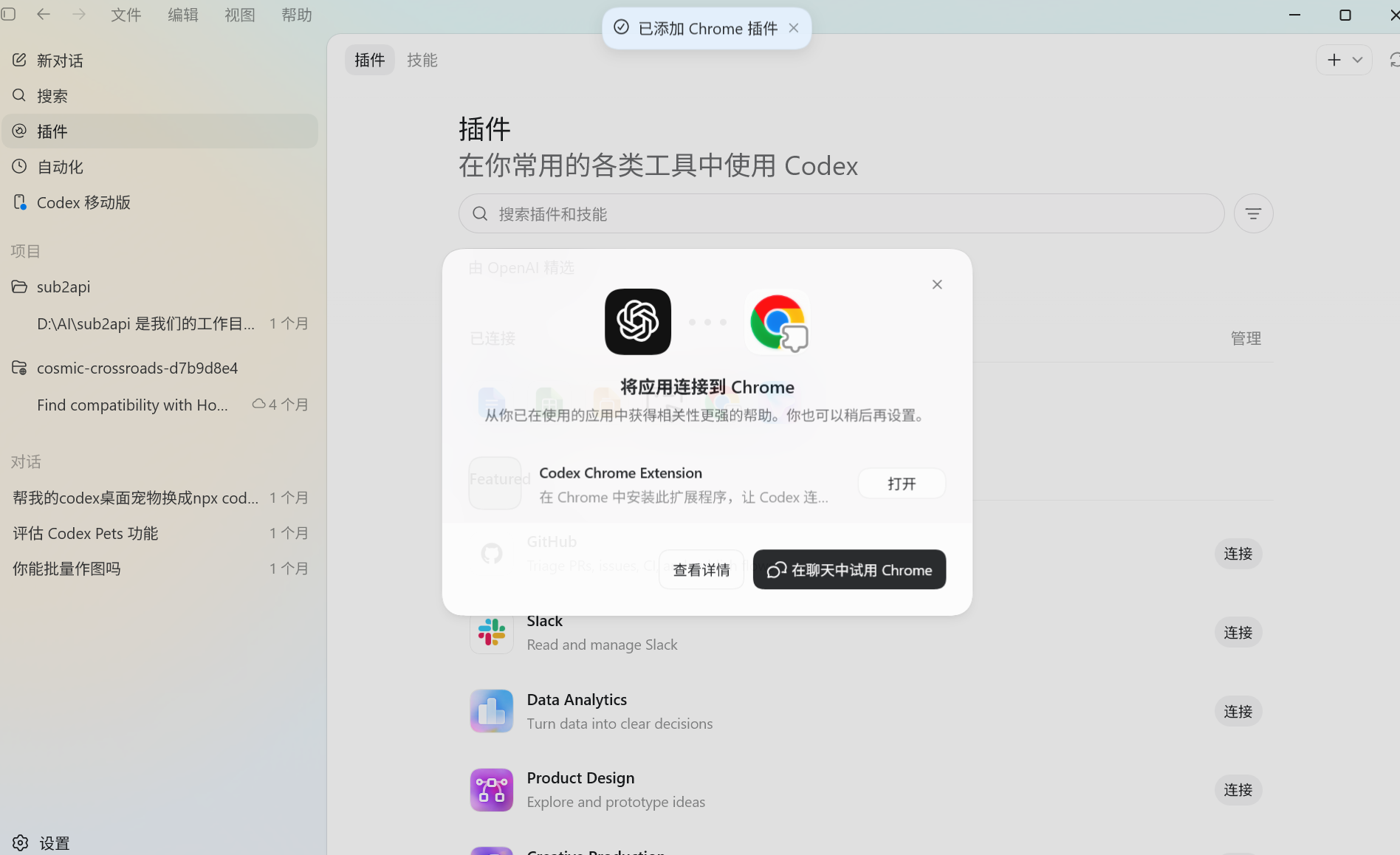Click the plus add button
This screenshot has width=1400, height=855.
pos(1334,60)
